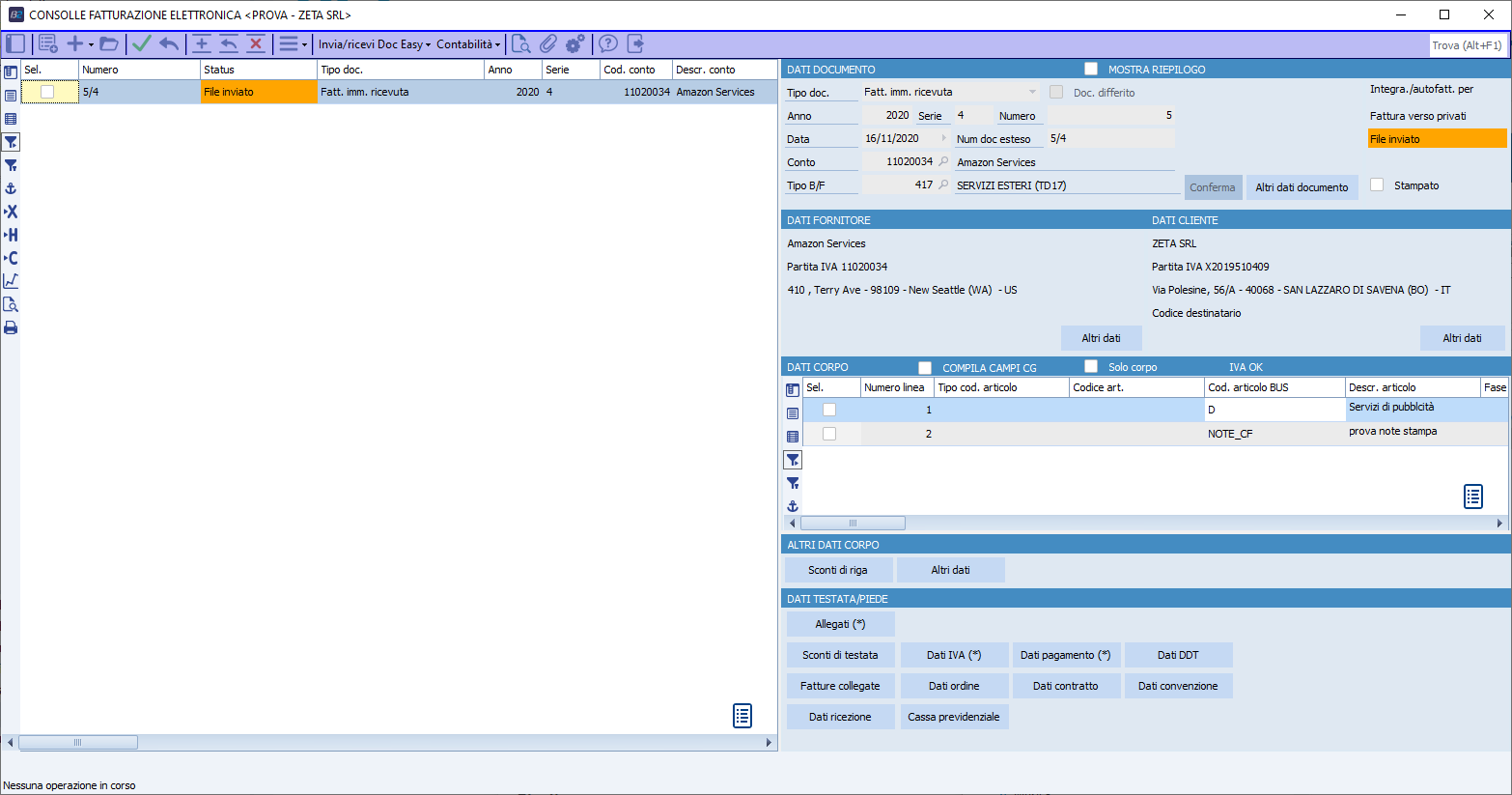Click the Conferma button
The height and width of the screenshot is (795, 1512).
1213,187
